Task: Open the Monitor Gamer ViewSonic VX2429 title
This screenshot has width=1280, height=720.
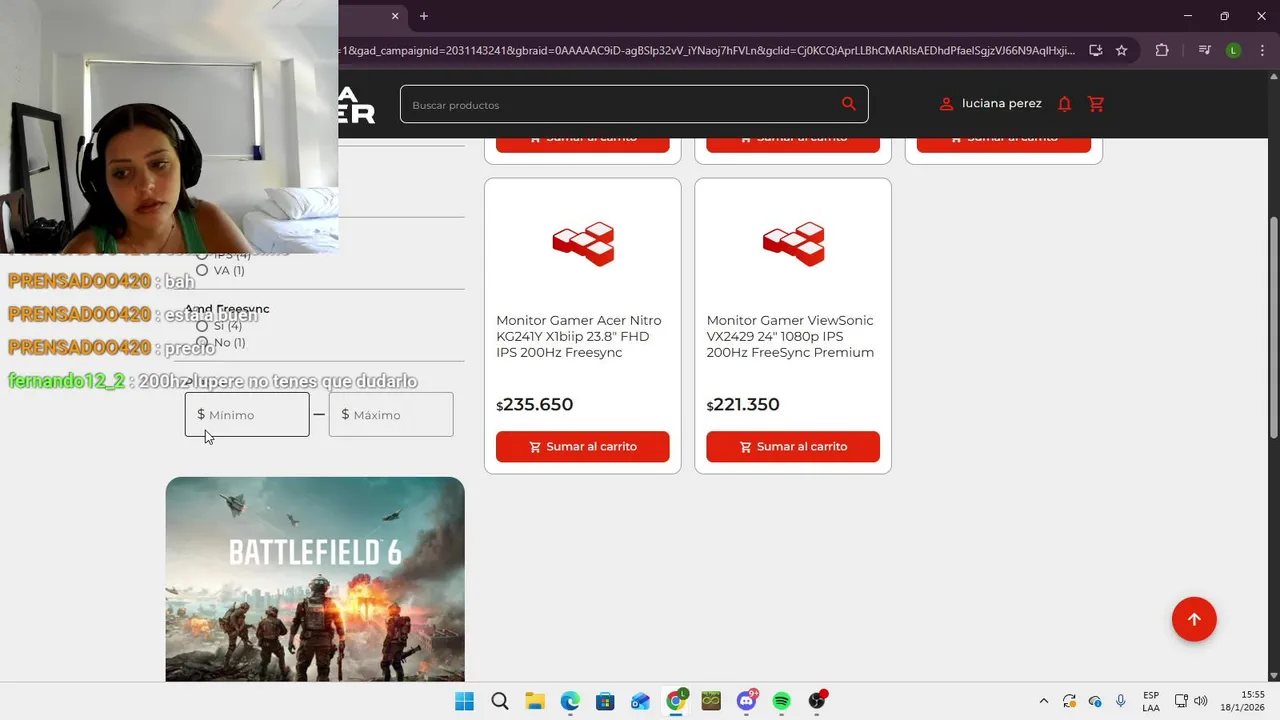Action: point(790,336)
